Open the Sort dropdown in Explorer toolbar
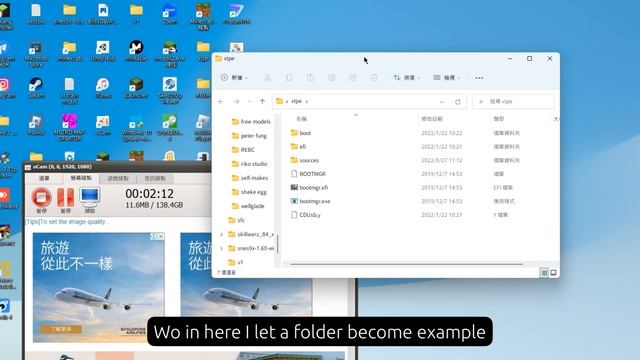 point(407,78)
